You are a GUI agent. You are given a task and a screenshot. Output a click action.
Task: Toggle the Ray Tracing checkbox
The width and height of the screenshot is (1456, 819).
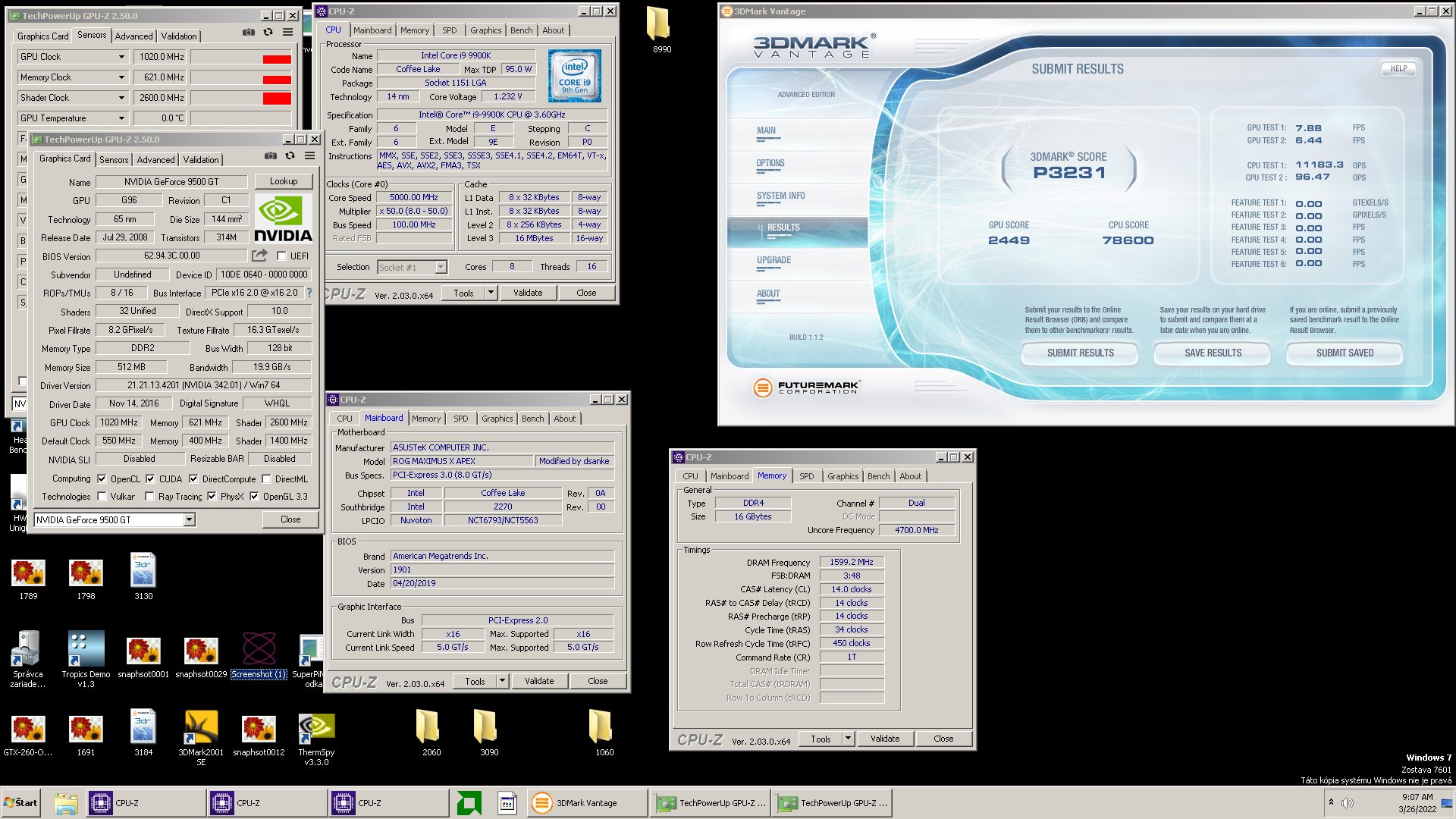click(150, 497)
